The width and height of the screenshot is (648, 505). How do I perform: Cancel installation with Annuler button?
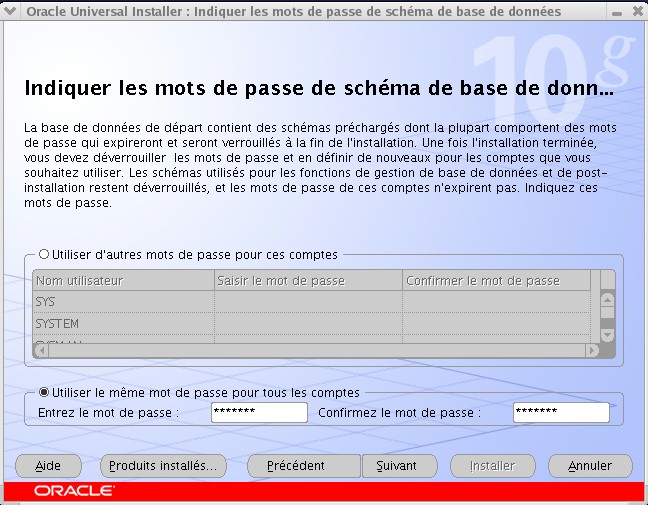point(589,466)
